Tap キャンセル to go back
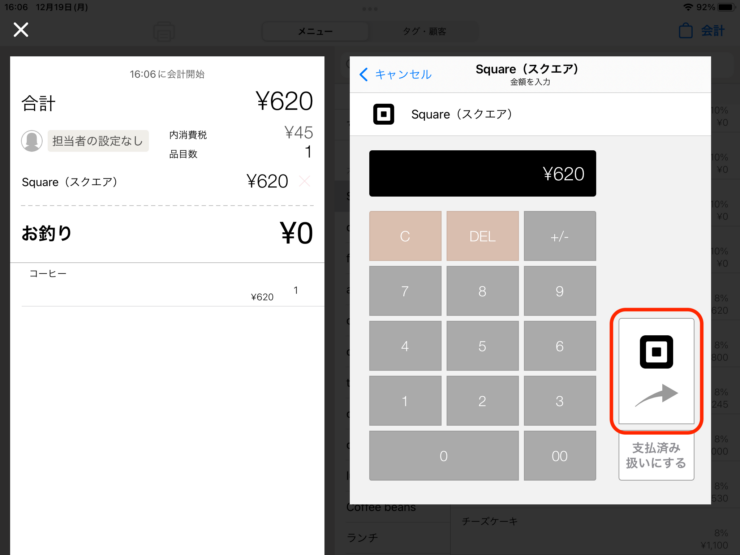Viewport: 740px width, 555px height. pyautogui.click(x=395, y=74)
